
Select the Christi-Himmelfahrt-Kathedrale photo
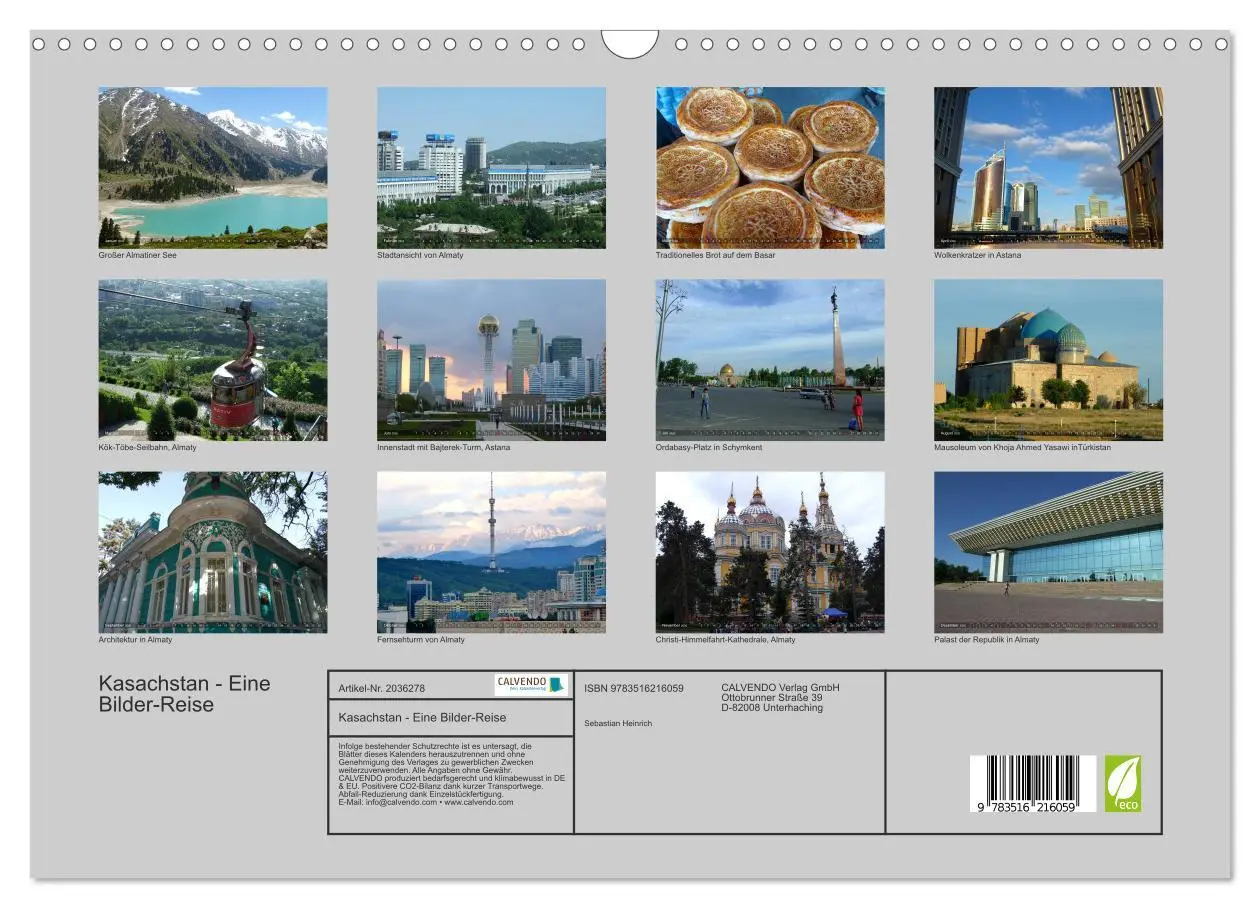click(x=770, y=552)
